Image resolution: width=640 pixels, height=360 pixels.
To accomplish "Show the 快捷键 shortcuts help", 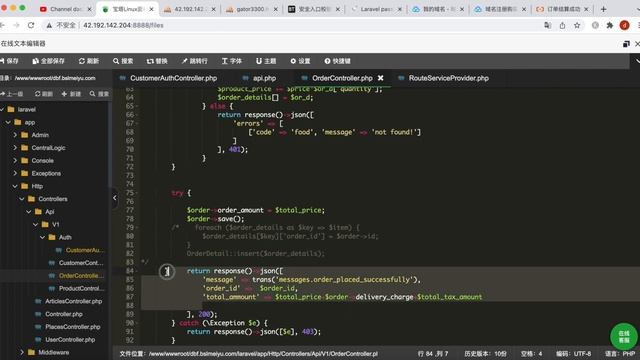I will pos(338,61).
